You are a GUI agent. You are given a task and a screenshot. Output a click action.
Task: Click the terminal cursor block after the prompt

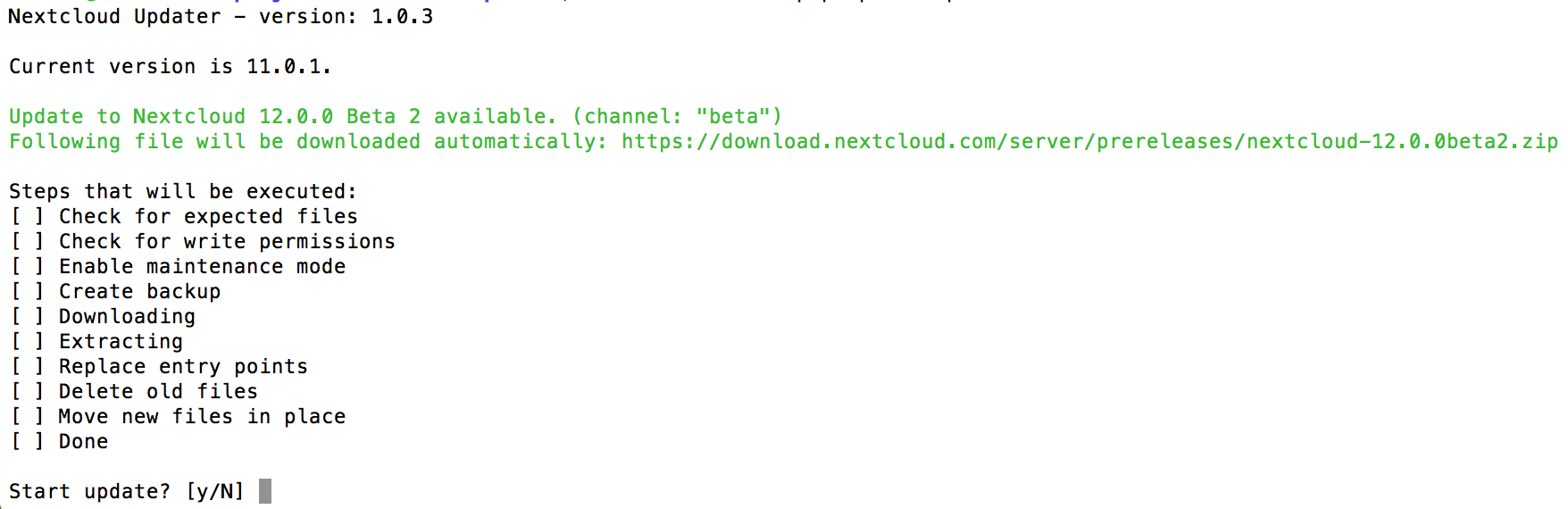265,491
